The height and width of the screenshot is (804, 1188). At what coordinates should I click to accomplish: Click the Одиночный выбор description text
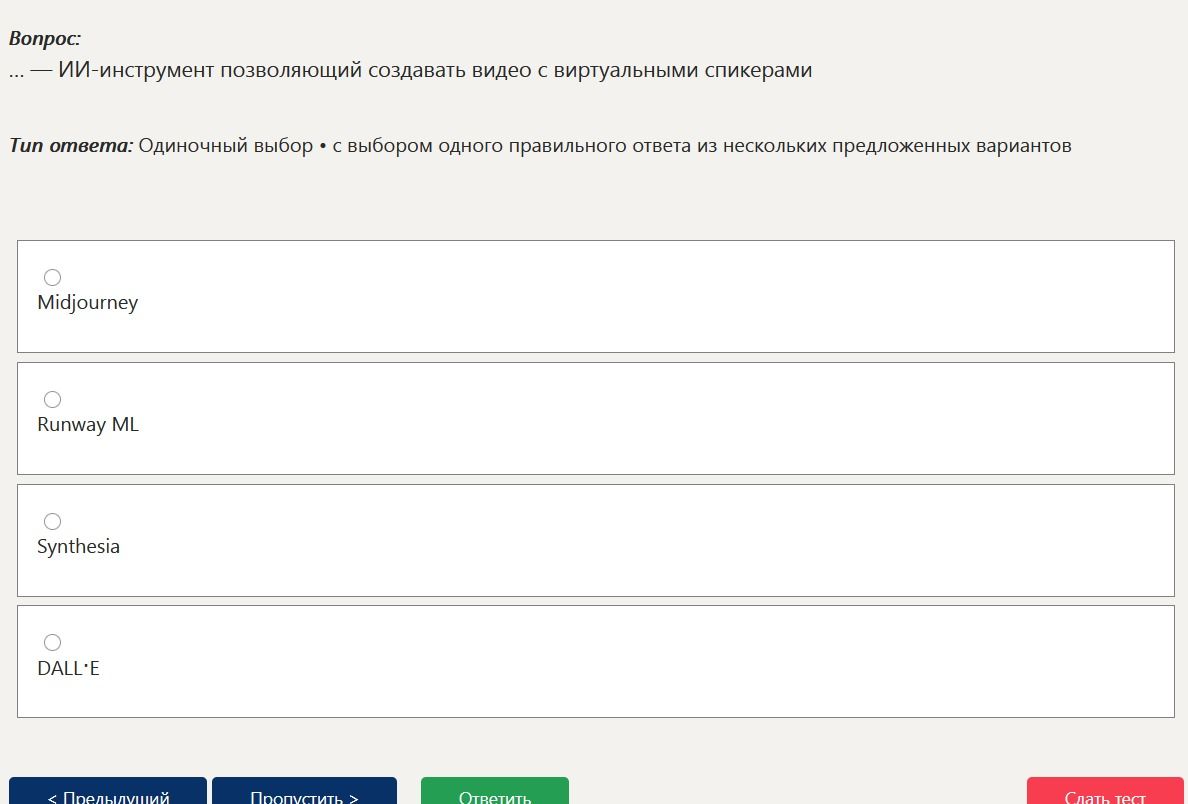(x=605, y=145)
